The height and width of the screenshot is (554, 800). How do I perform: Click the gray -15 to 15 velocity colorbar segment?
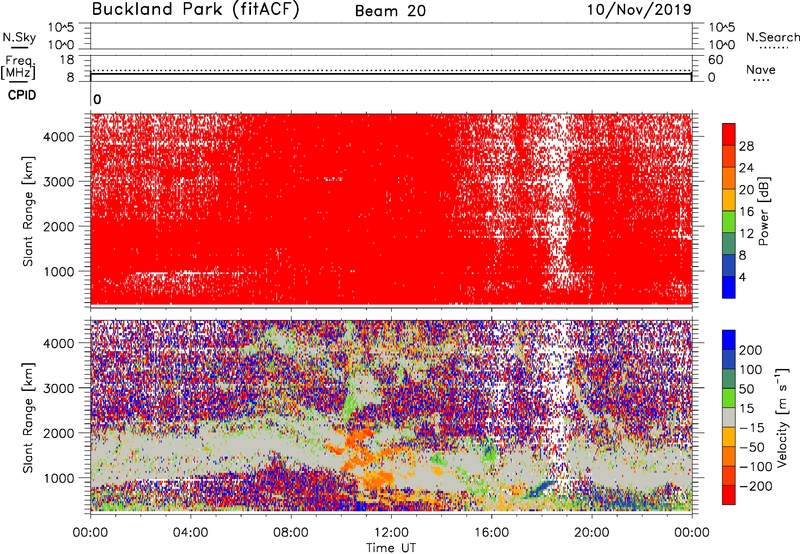tap(729, 417)
